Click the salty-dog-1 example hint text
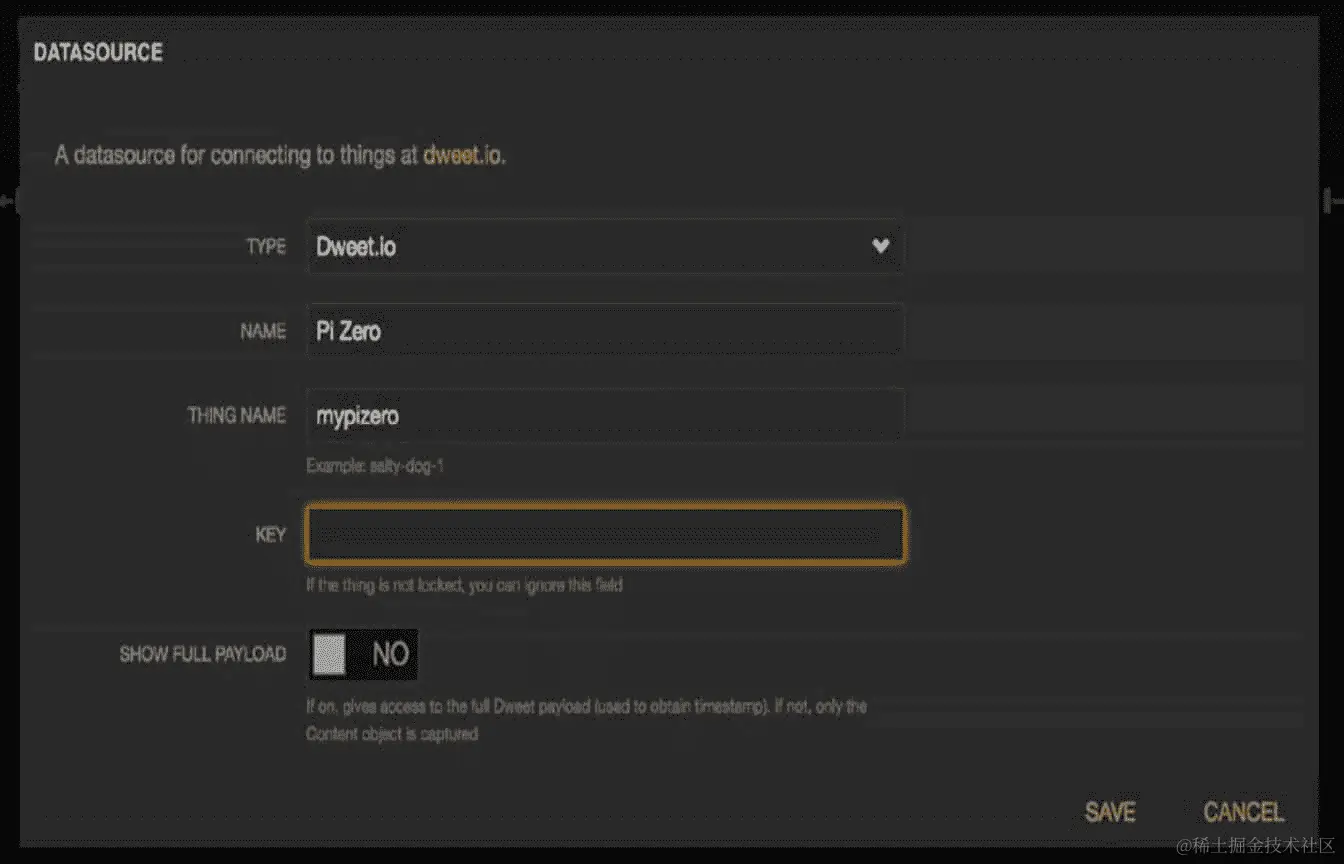 pyautogui.click(x=375, y=466)
